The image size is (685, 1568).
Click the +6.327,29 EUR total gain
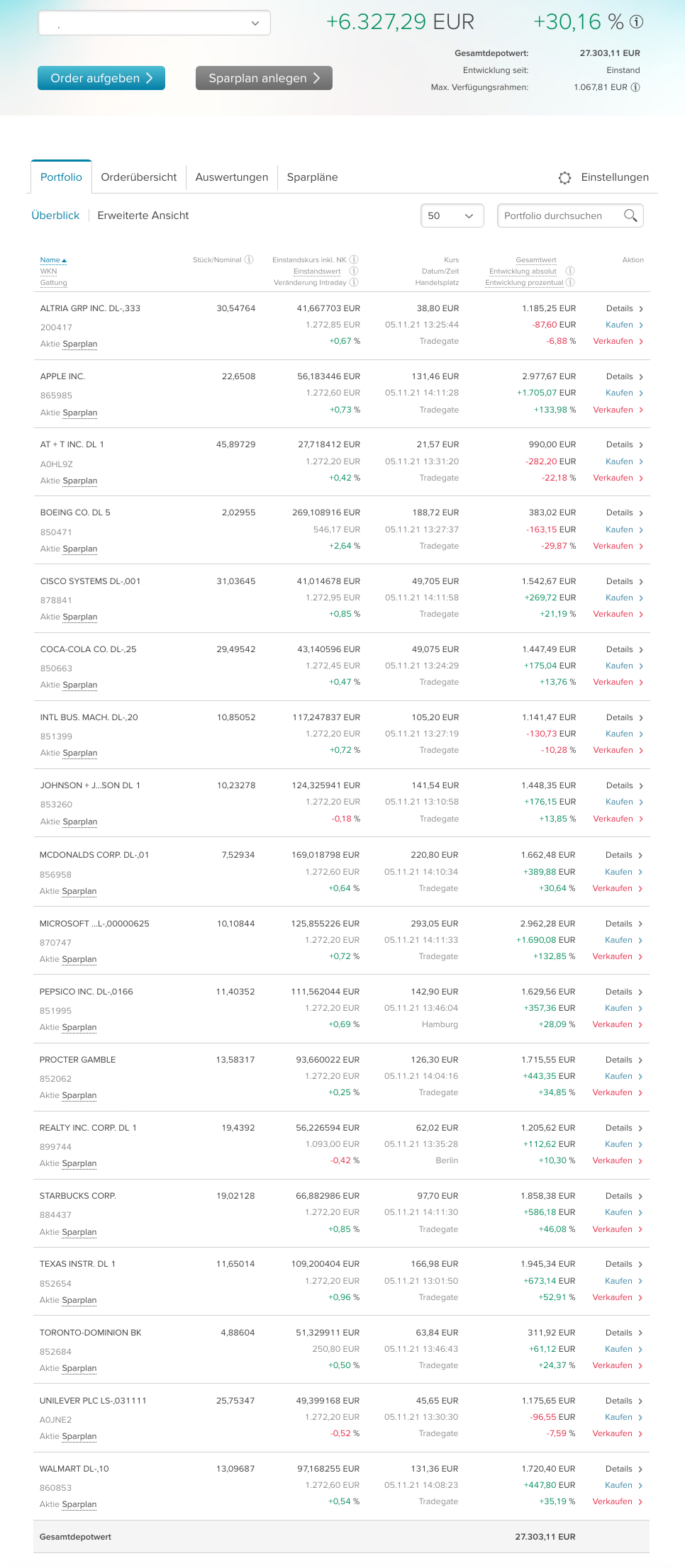click(400, 22)
